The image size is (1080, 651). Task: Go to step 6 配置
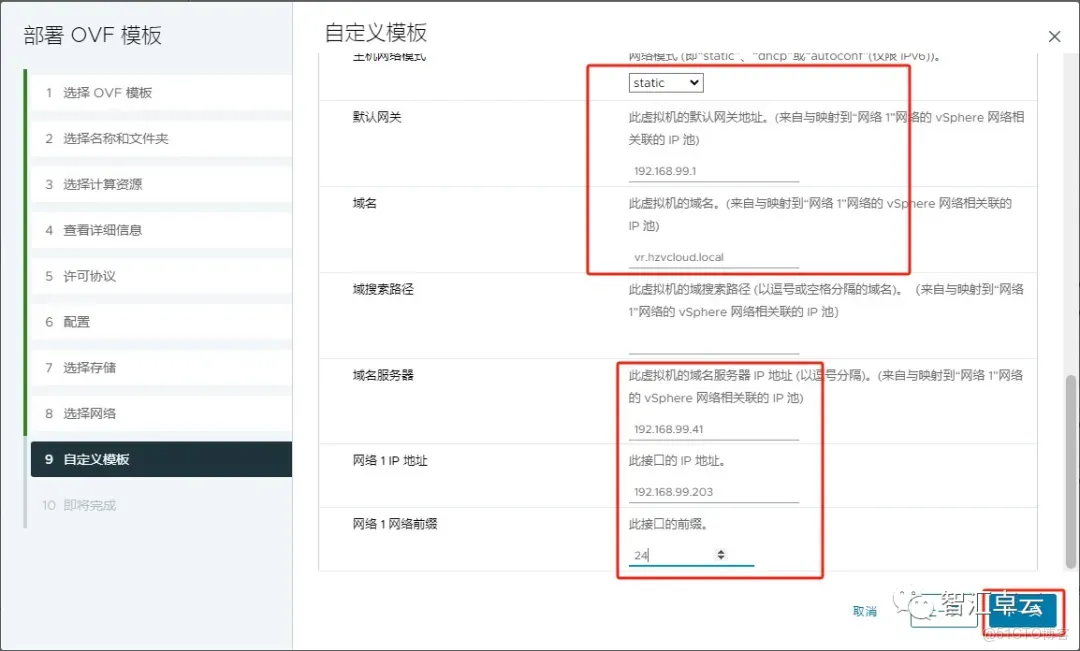pos(161,322)
